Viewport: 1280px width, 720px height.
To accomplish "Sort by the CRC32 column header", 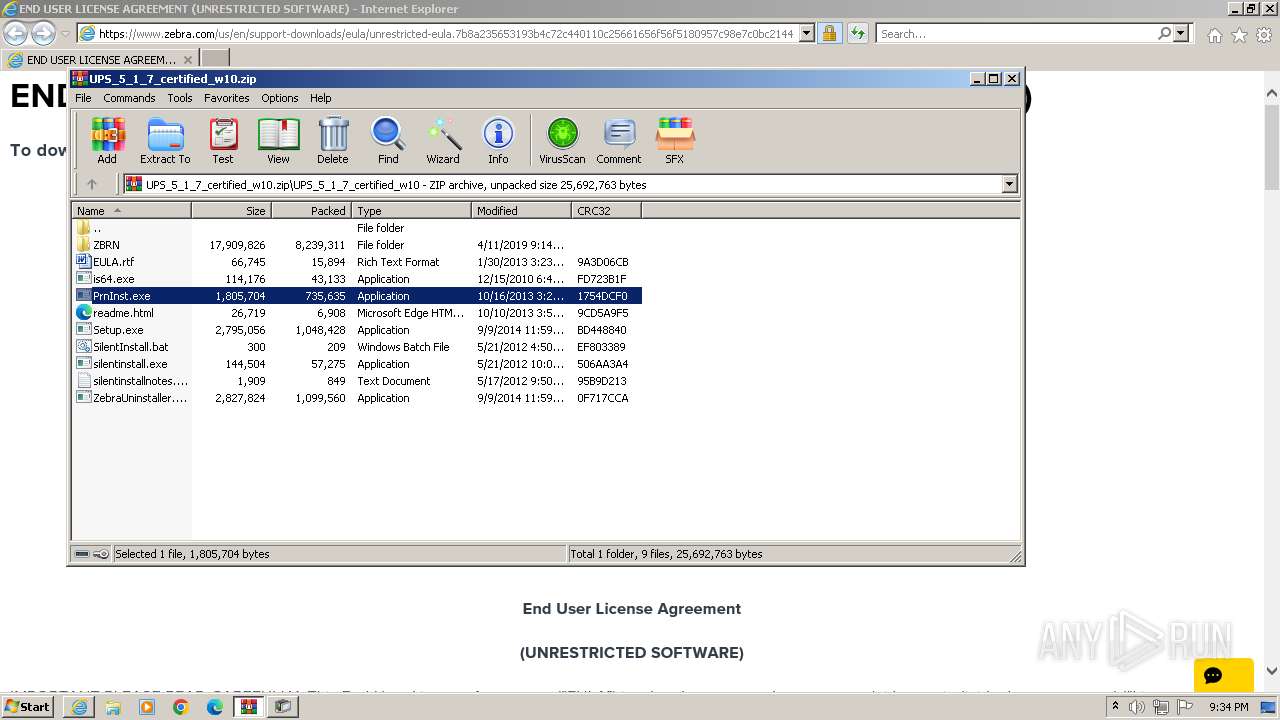I will pyautogui.click(x=606, y=211).
